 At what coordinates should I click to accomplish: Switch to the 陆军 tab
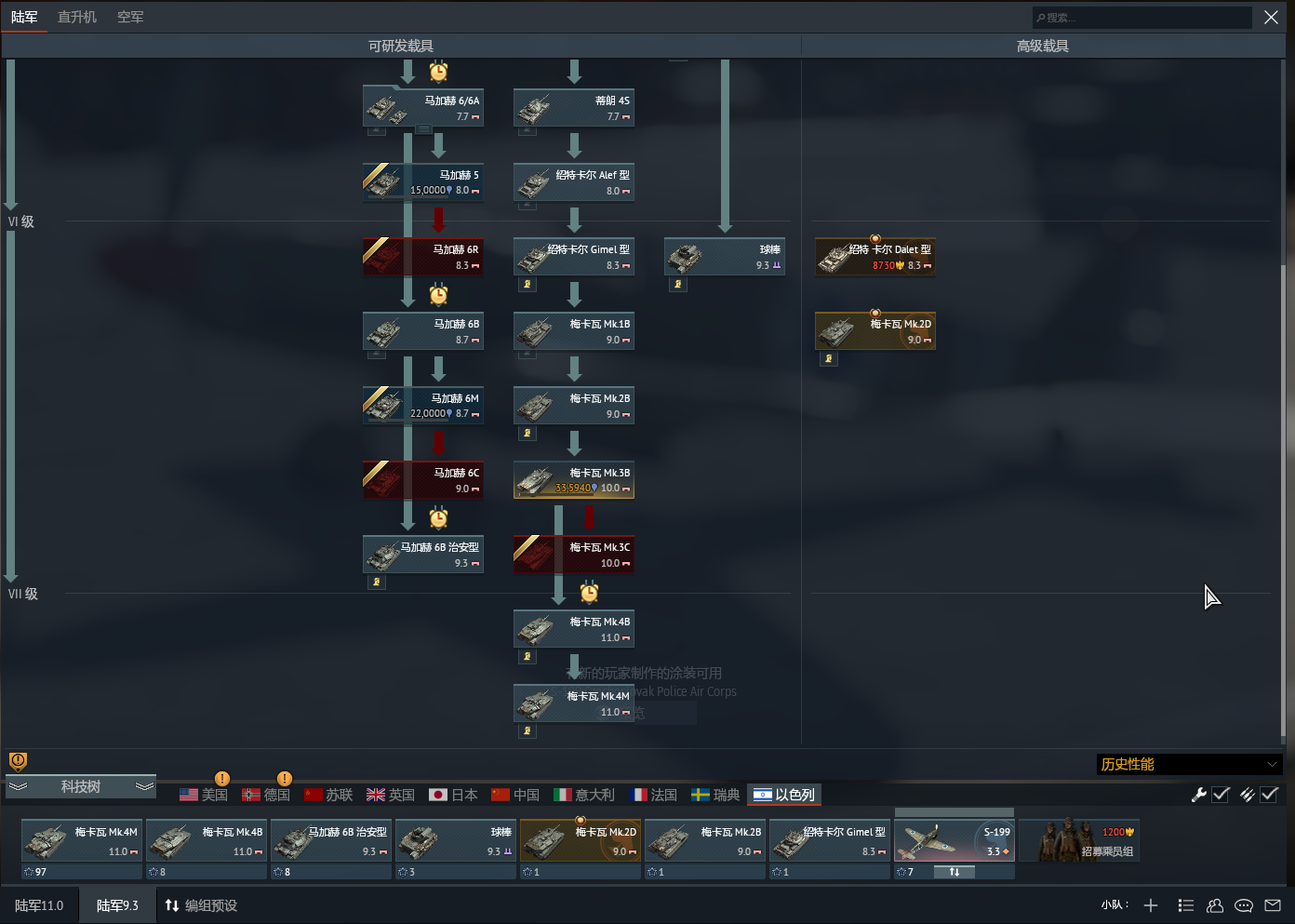point(24,17)
